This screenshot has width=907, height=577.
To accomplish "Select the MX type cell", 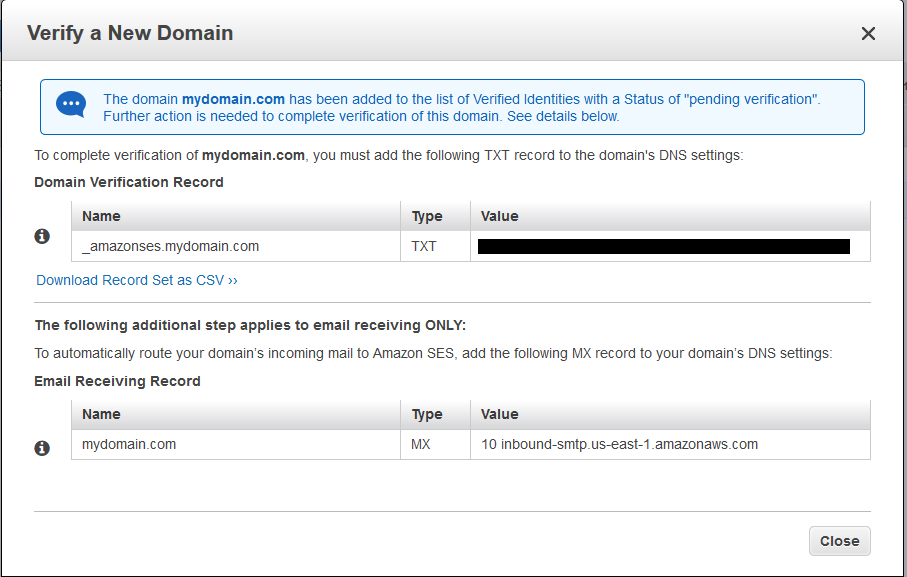I will pyautogui.click(x=435, y=445).
